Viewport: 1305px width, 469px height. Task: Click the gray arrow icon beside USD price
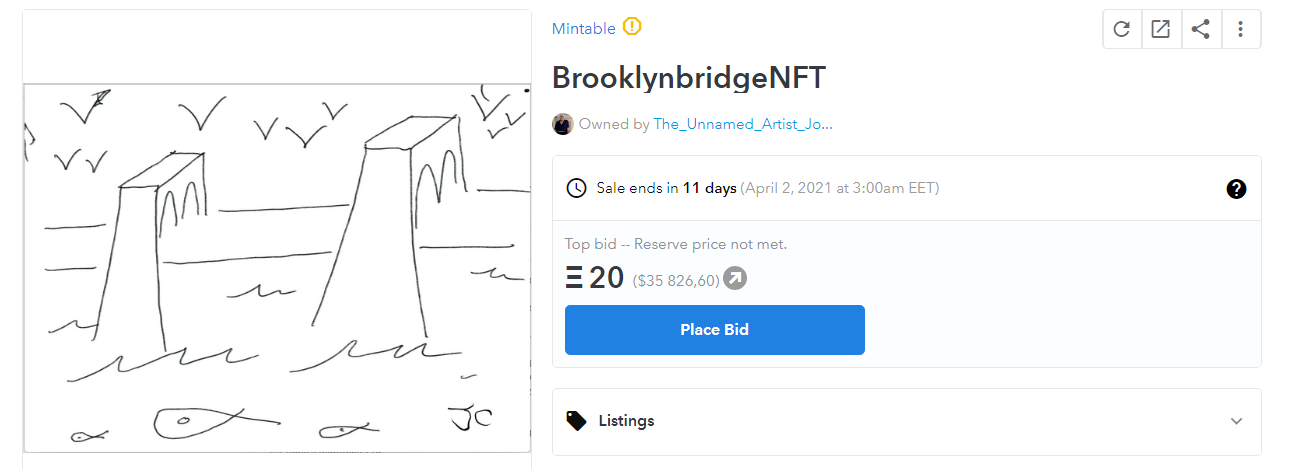[735, 279]
